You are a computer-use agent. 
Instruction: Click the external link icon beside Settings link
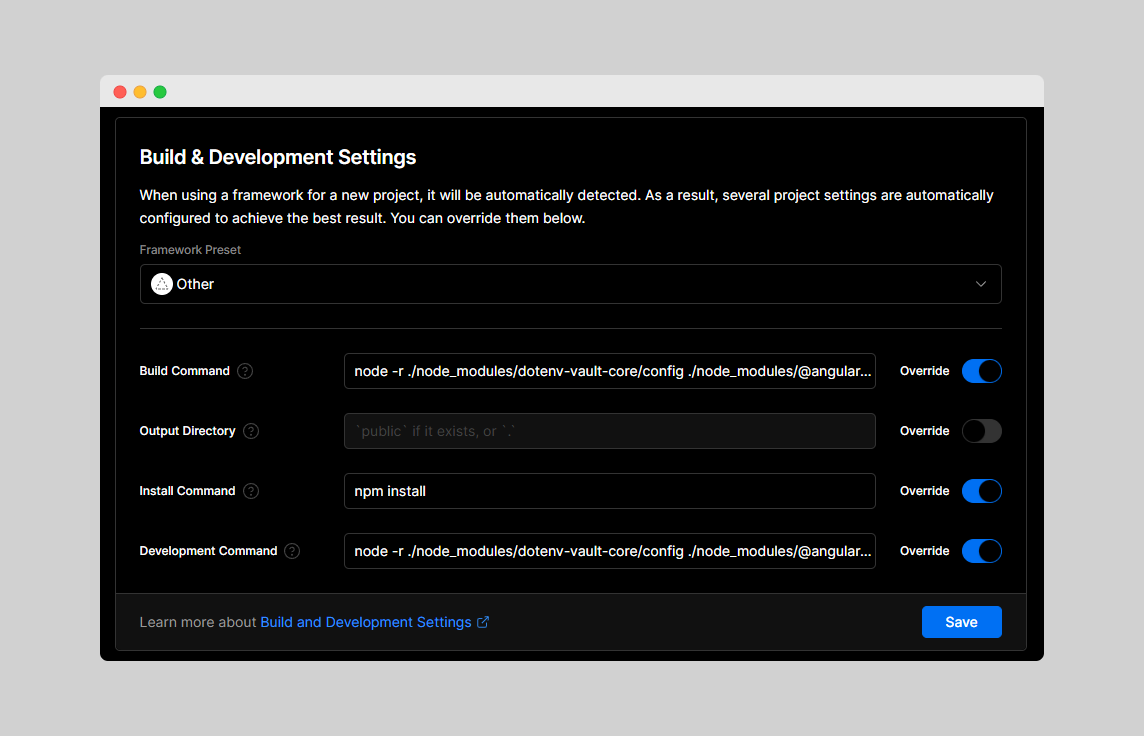[483, 622]
